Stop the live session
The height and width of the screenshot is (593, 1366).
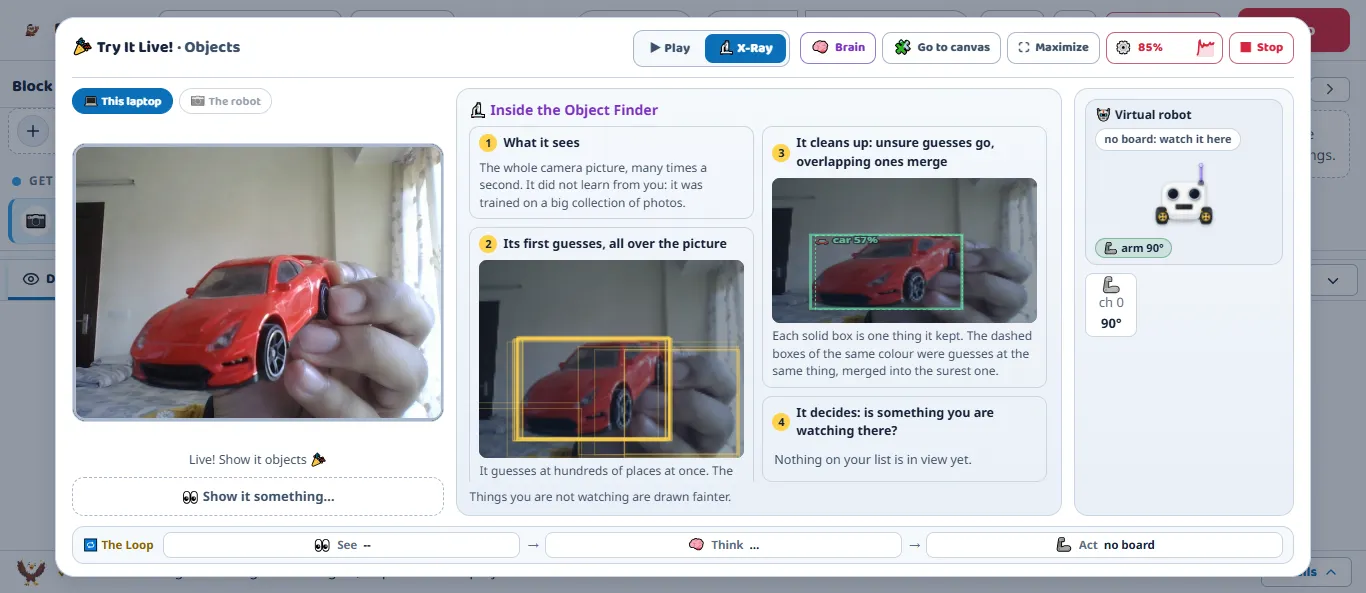(x=1261, y=47)
